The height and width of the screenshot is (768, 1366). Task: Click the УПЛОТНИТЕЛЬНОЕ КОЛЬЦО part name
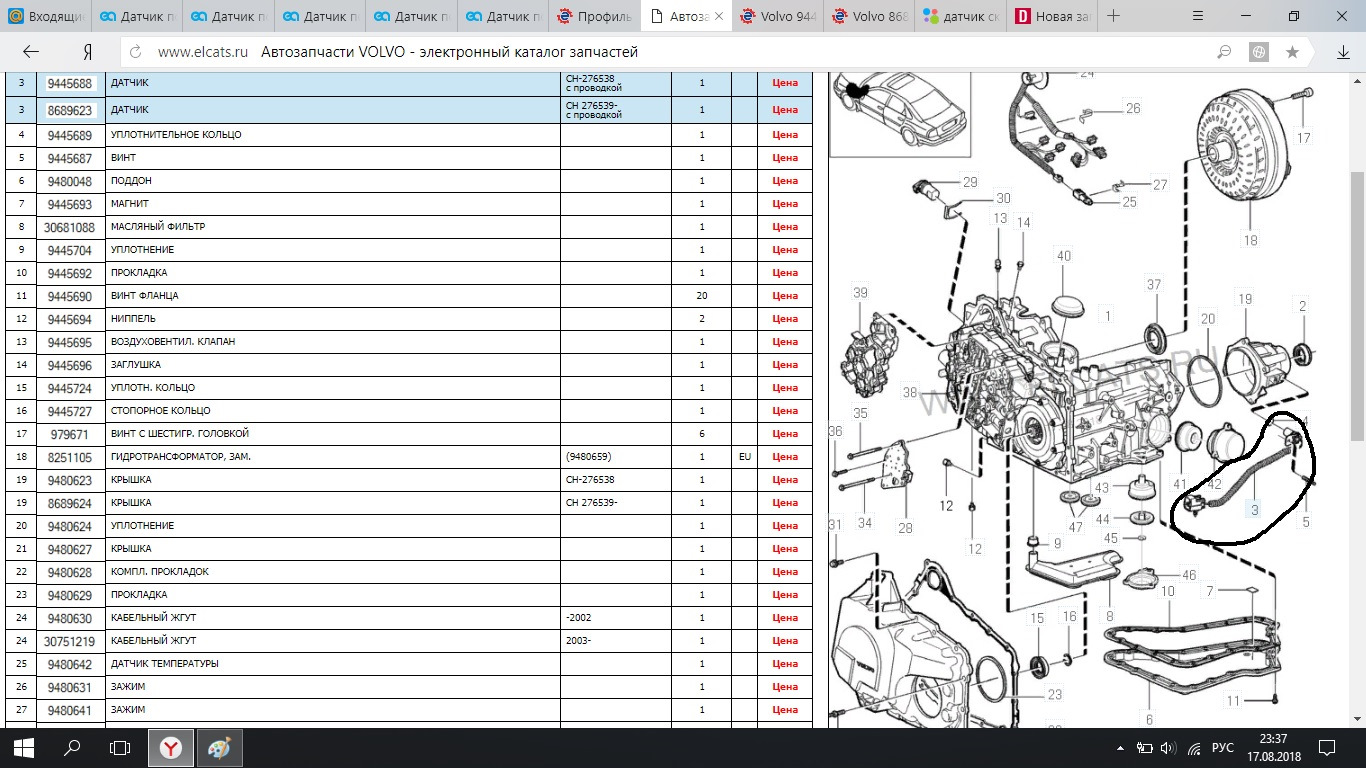[x=176, y=135]
